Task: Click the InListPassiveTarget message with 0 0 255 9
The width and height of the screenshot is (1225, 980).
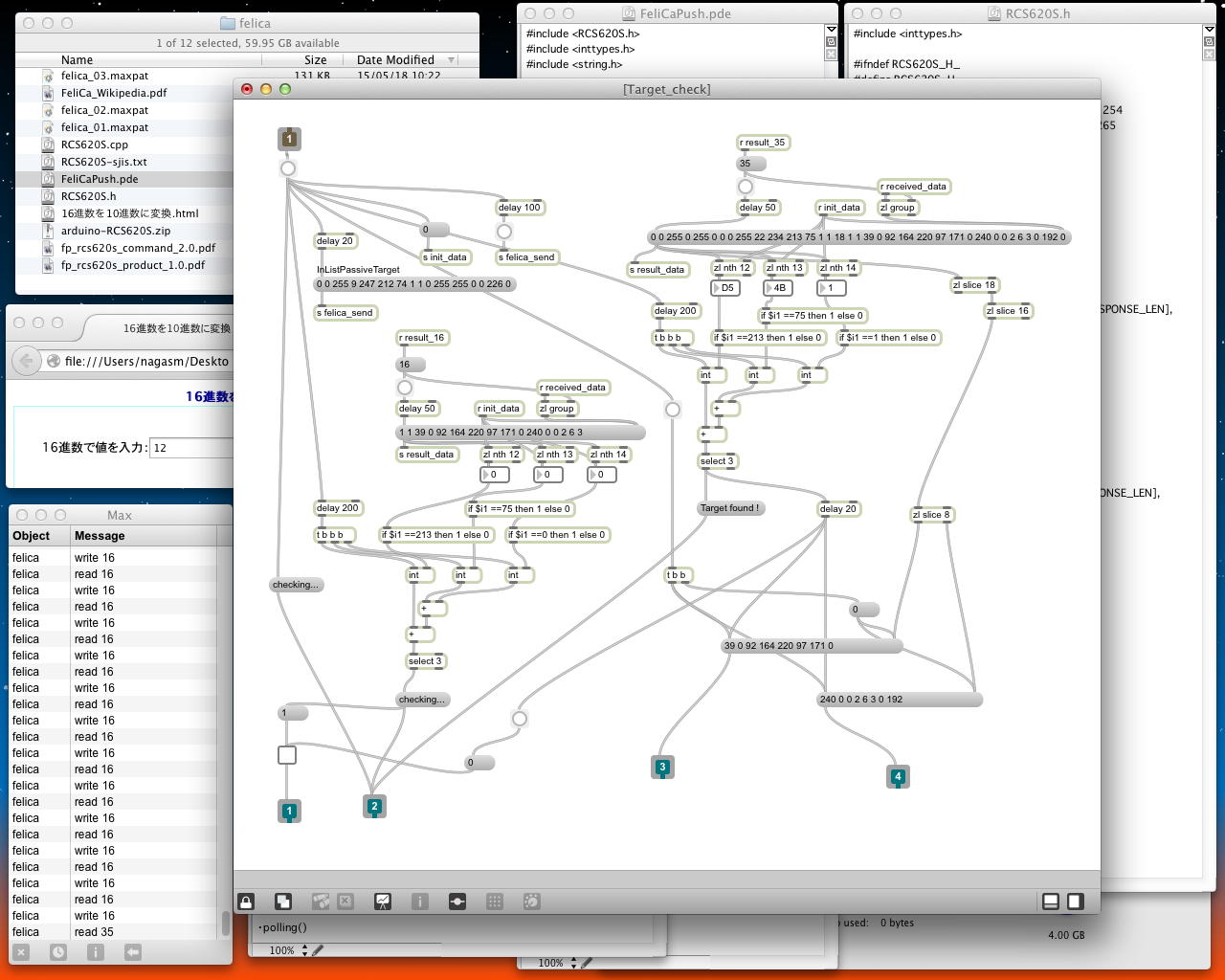Action: click(x=415, y=284)
